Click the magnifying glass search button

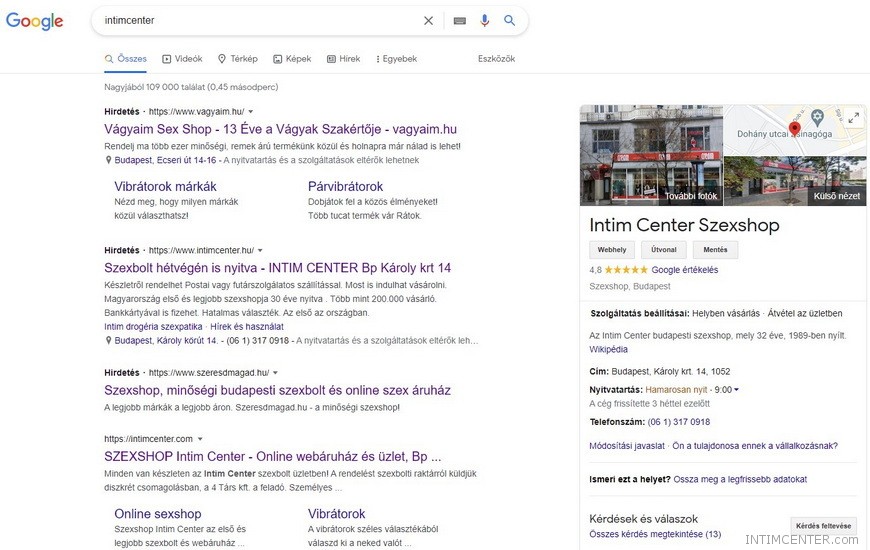point(510,21)
